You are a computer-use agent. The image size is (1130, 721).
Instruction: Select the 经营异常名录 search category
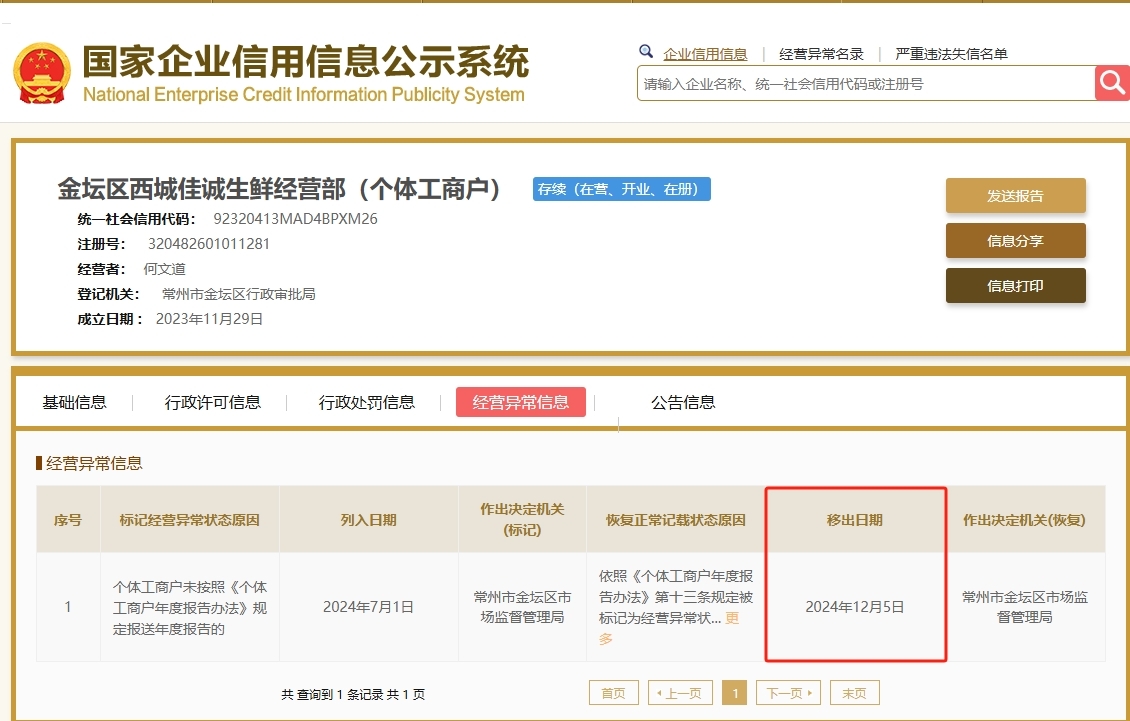[821, 54]
